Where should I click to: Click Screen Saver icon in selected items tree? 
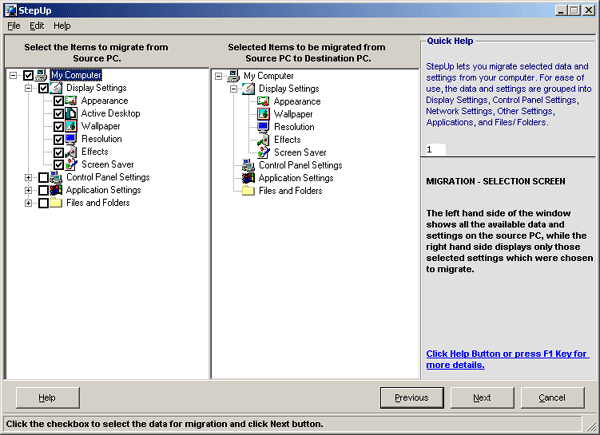coord(263,153)
